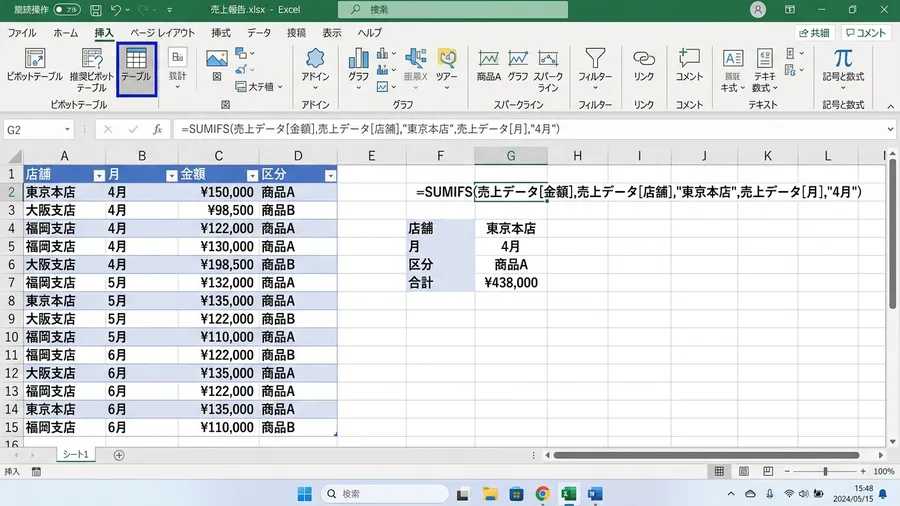This screenshot has height=506, width=900.
Task: Open the 月 column filter dropdown
Action: coord(171,176)
